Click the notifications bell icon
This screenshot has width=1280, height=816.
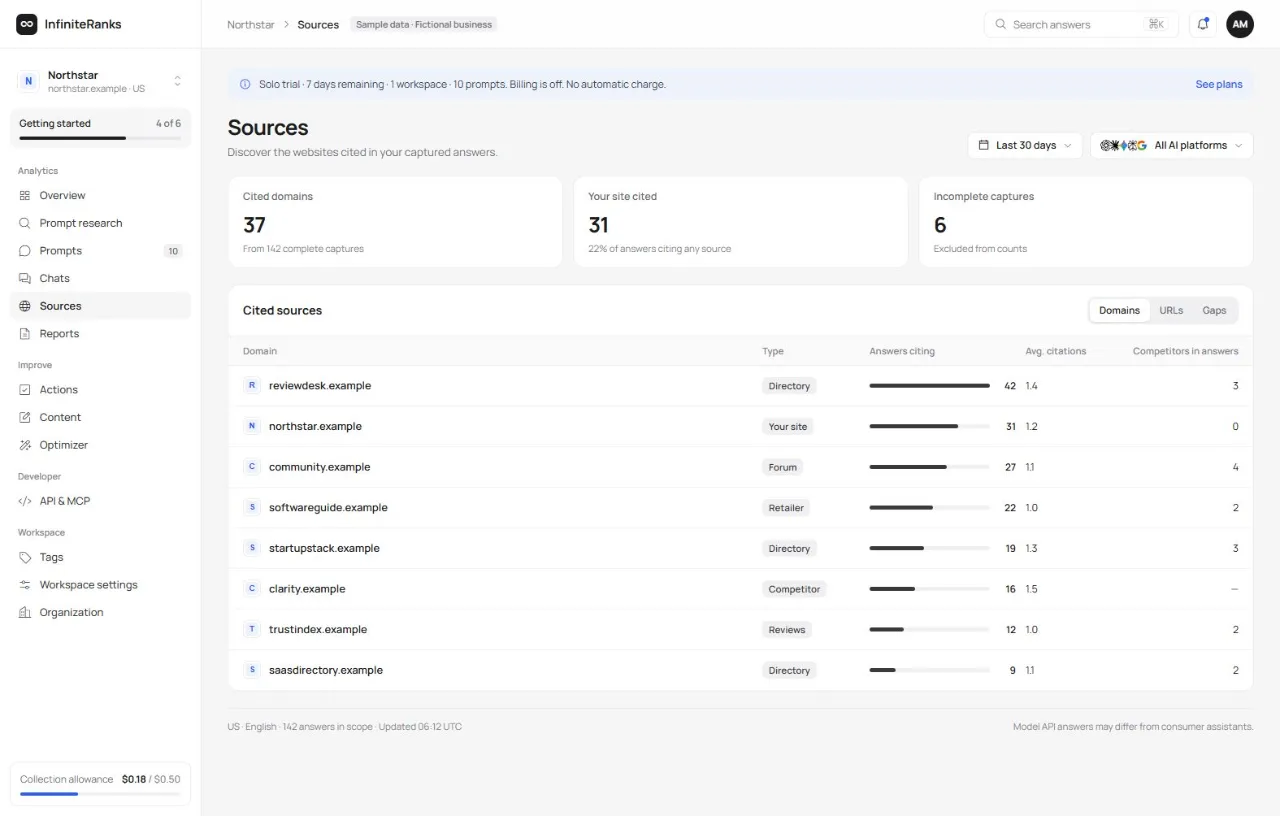[1203, 24]
